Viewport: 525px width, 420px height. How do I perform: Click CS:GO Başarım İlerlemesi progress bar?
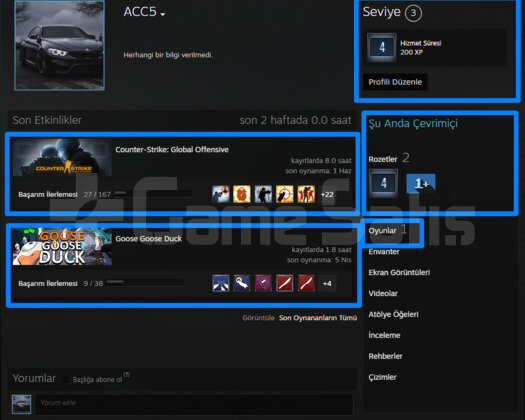(153, 193)
